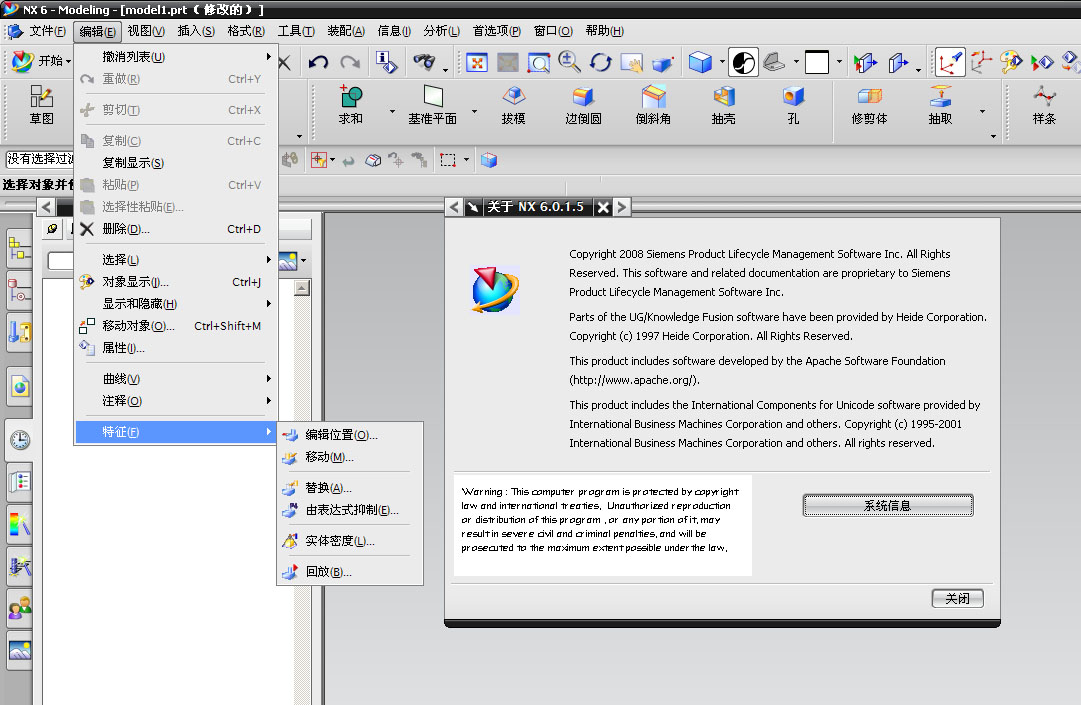
Task: Select the Trim Body (修剪体) tool
Action: pyautogui.click(x=869, y=105)
